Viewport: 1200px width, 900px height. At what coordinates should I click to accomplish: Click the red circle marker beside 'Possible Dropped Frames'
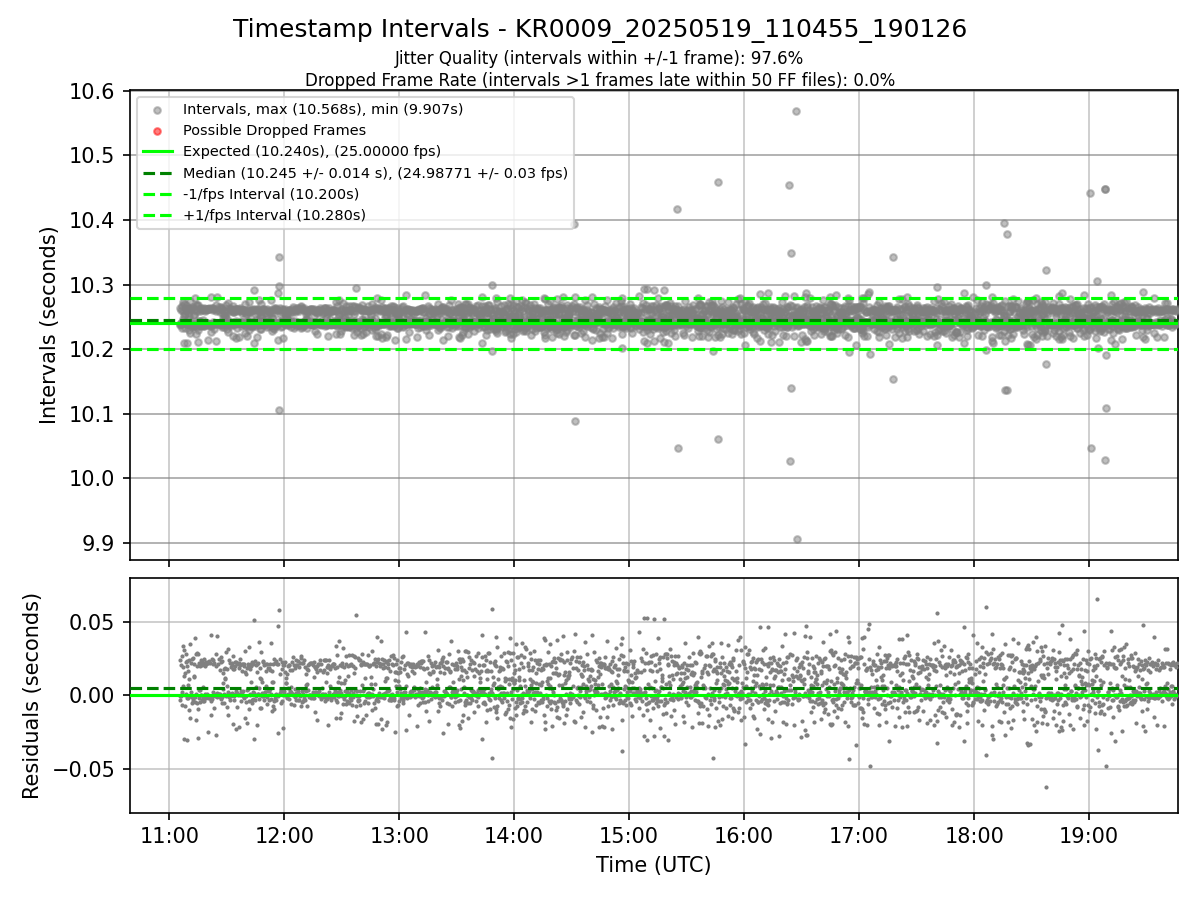pyautogui.click(x=157, y=131)
